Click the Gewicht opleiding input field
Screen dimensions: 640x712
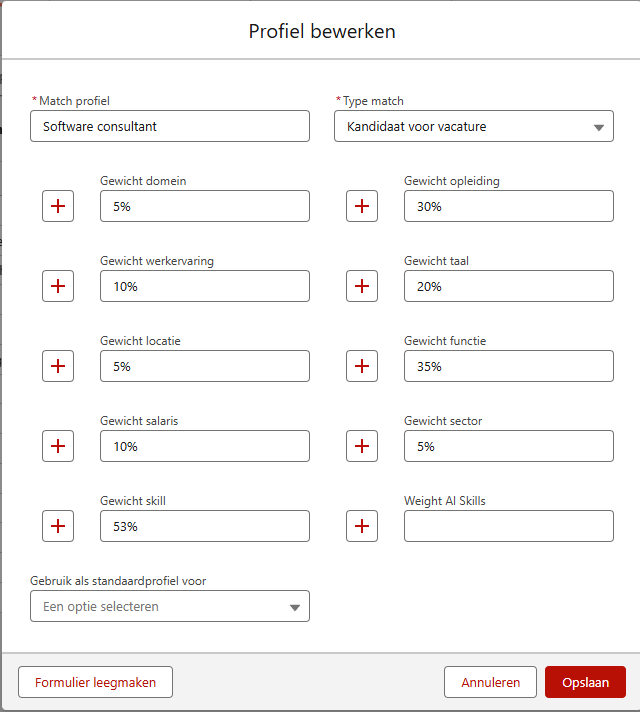508,206
